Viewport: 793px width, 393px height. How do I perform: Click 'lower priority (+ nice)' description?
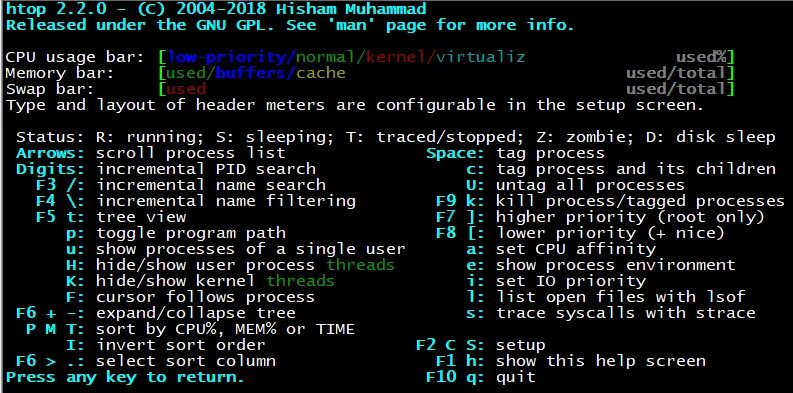point(610,233)
